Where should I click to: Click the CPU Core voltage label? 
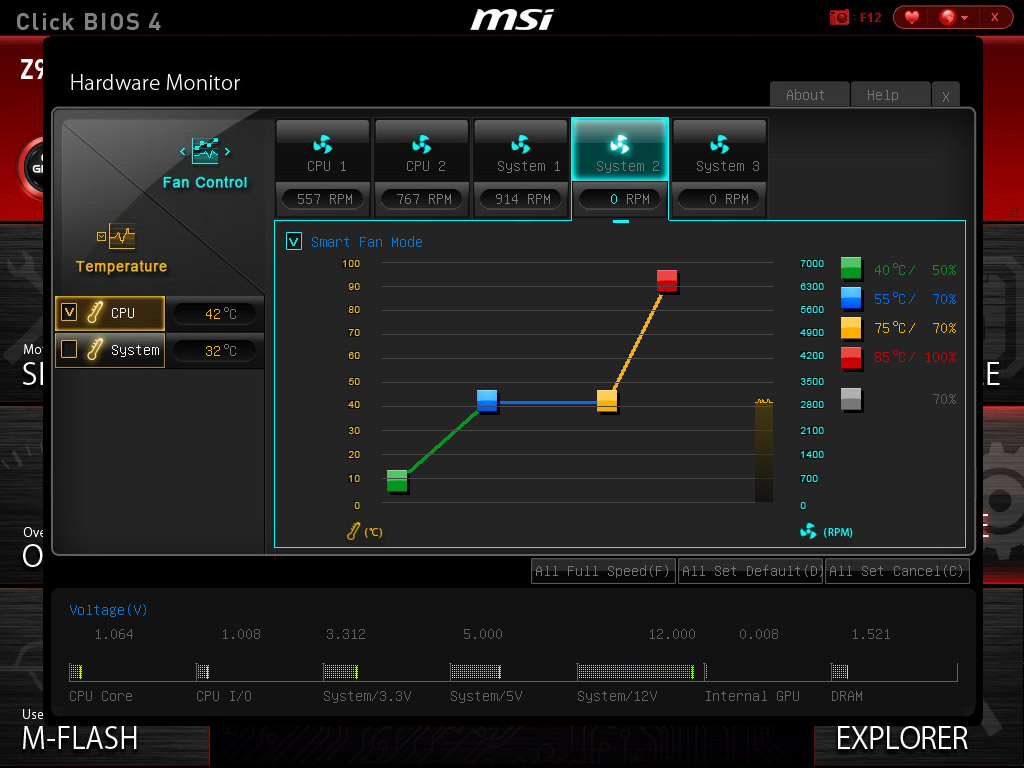point(101,696)
